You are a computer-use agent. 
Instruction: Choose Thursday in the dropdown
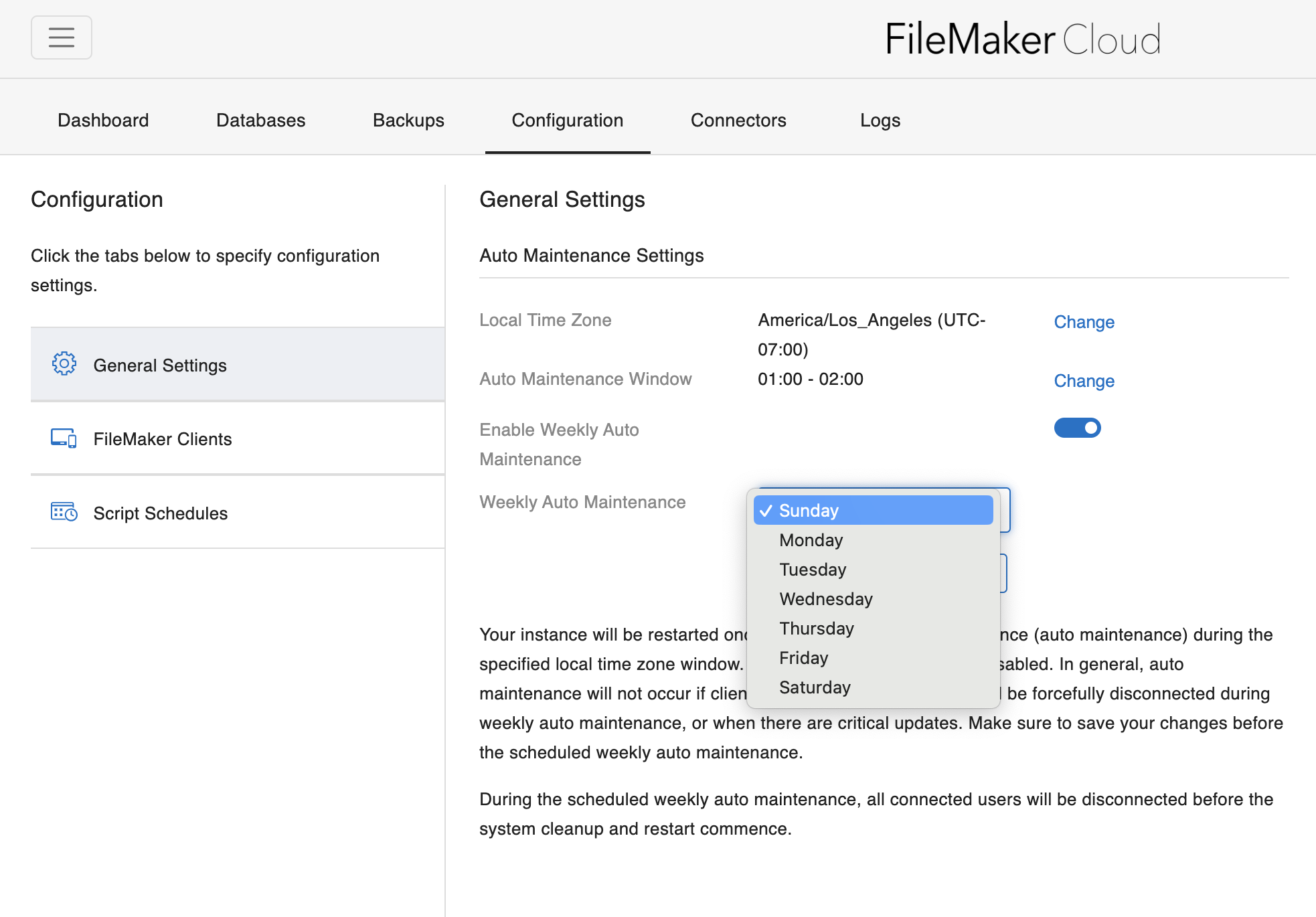click(816, 629)
